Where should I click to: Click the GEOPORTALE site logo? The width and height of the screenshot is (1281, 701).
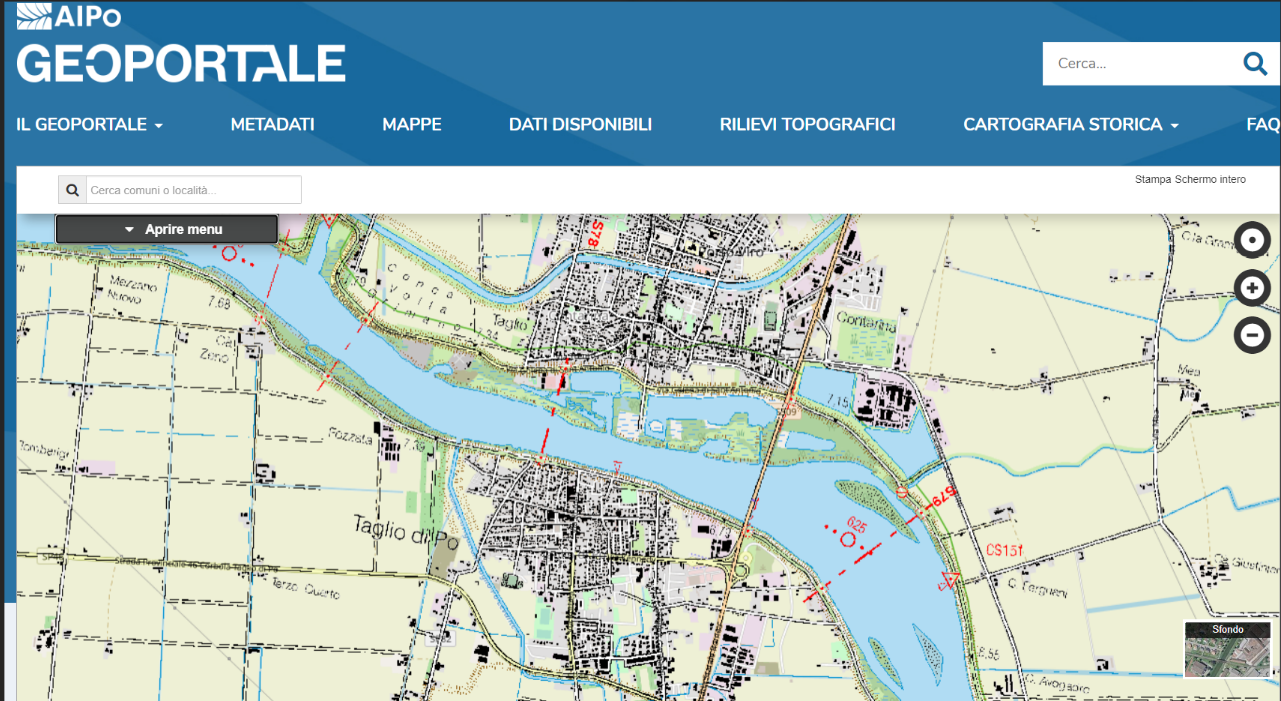[181, 64]
